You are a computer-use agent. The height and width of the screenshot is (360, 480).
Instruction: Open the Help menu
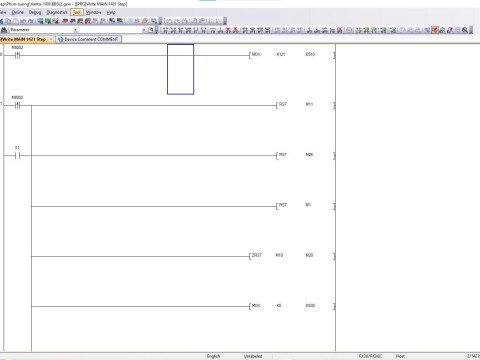(111, 12)
